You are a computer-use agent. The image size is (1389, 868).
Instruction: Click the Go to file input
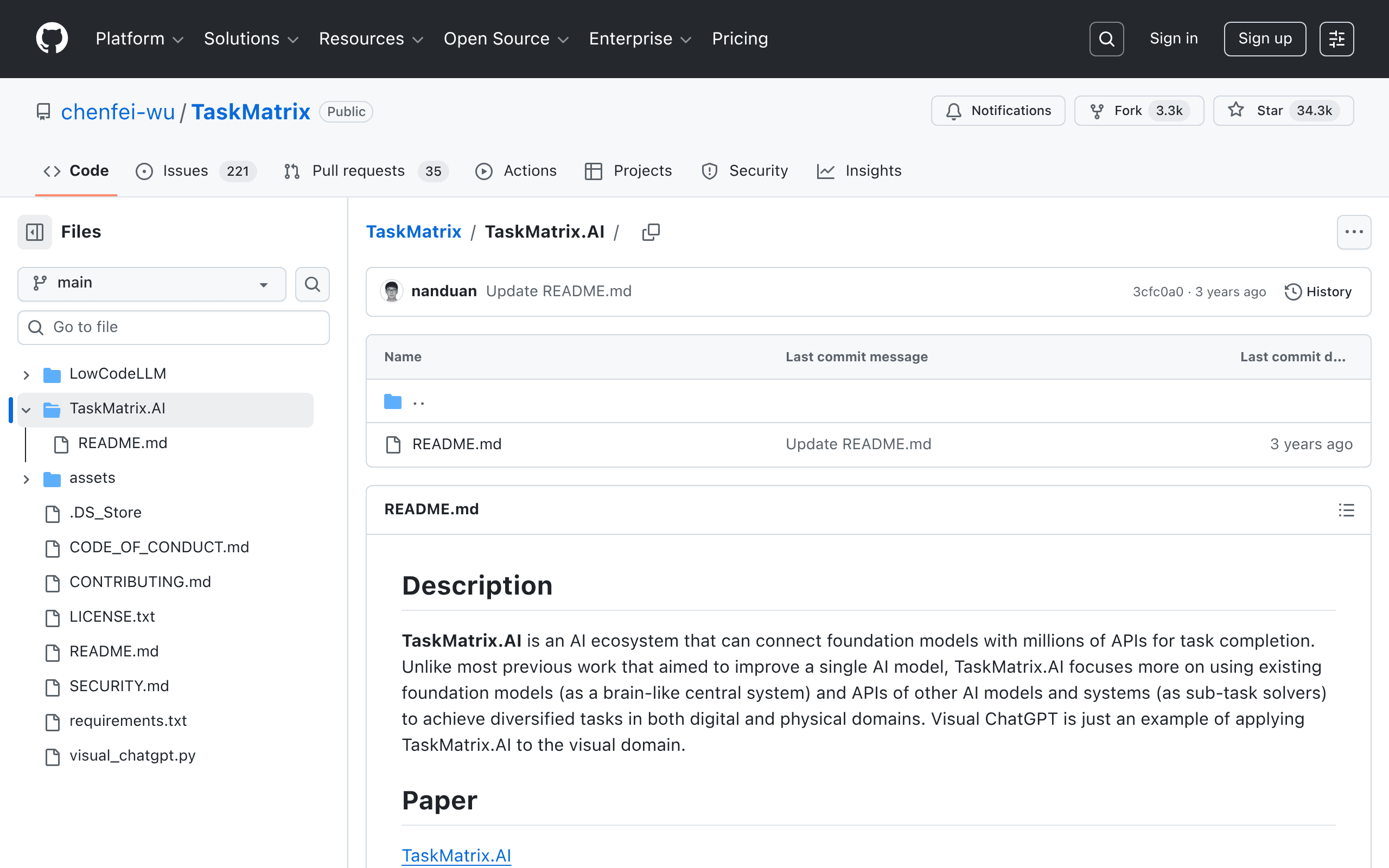coord(173,327)
